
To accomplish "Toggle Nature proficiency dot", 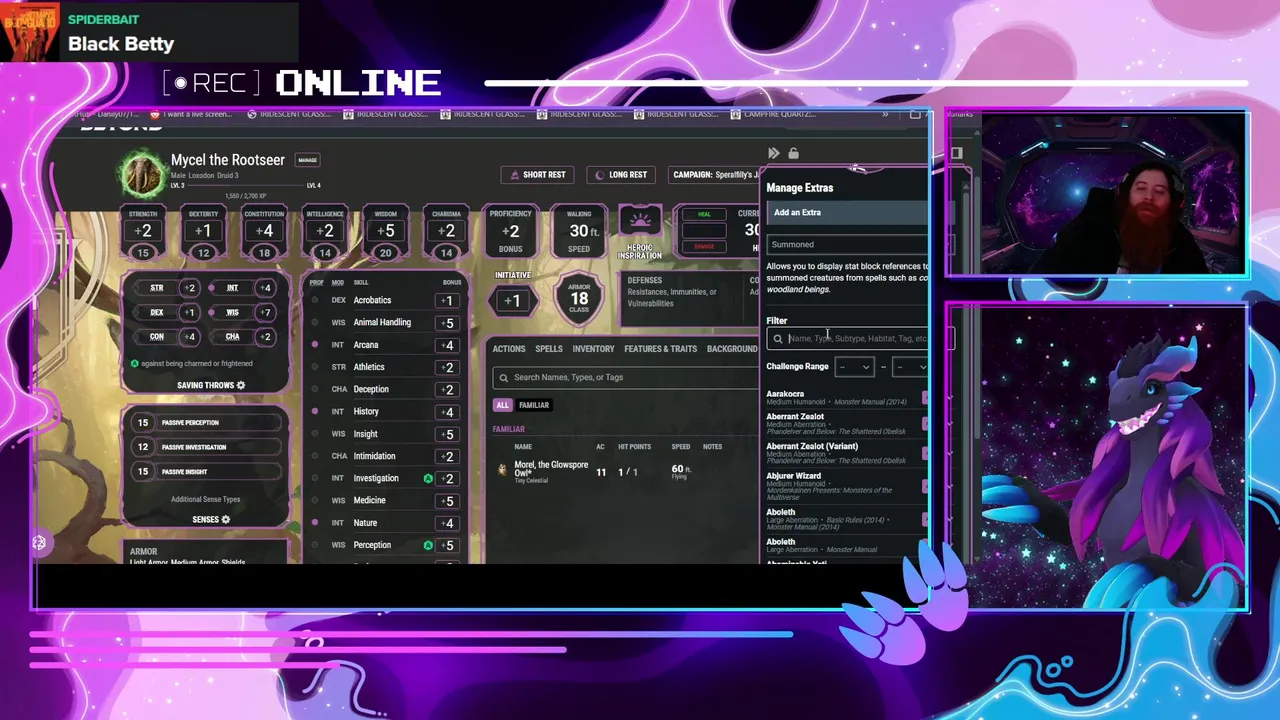I will point(315,522).
